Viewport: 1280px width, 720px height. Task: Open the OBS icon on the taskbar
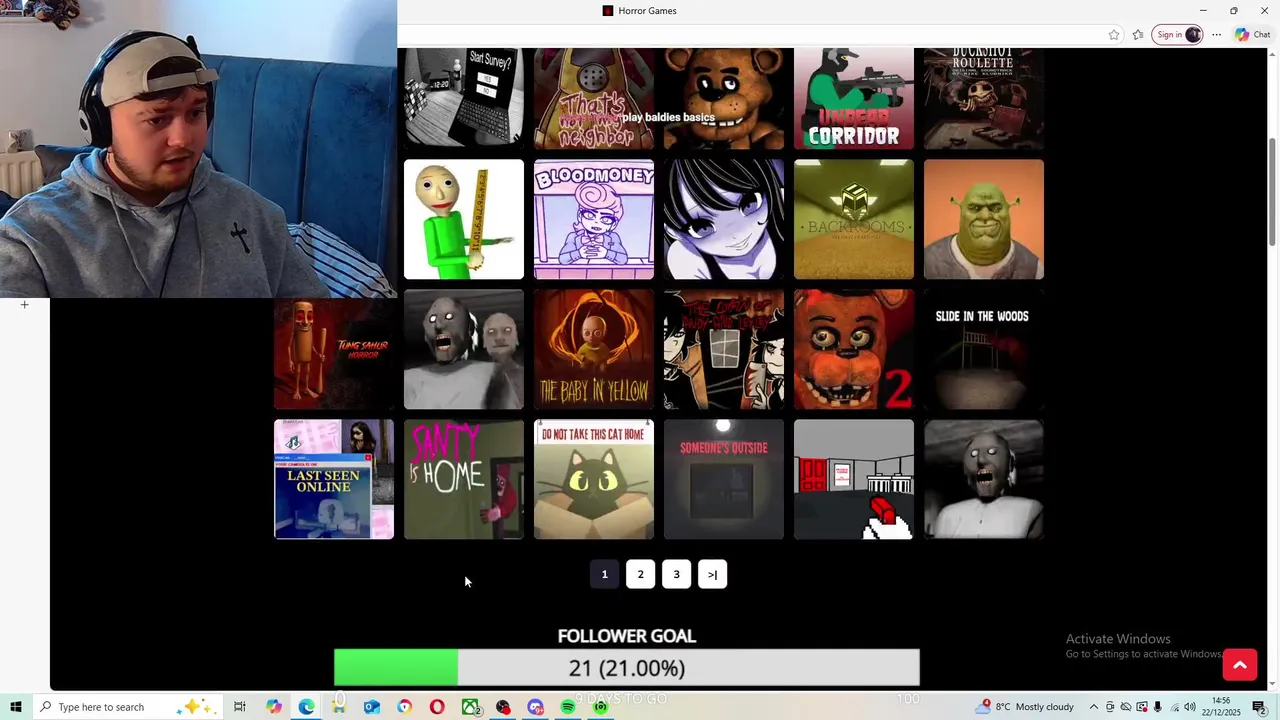[503, 707]
